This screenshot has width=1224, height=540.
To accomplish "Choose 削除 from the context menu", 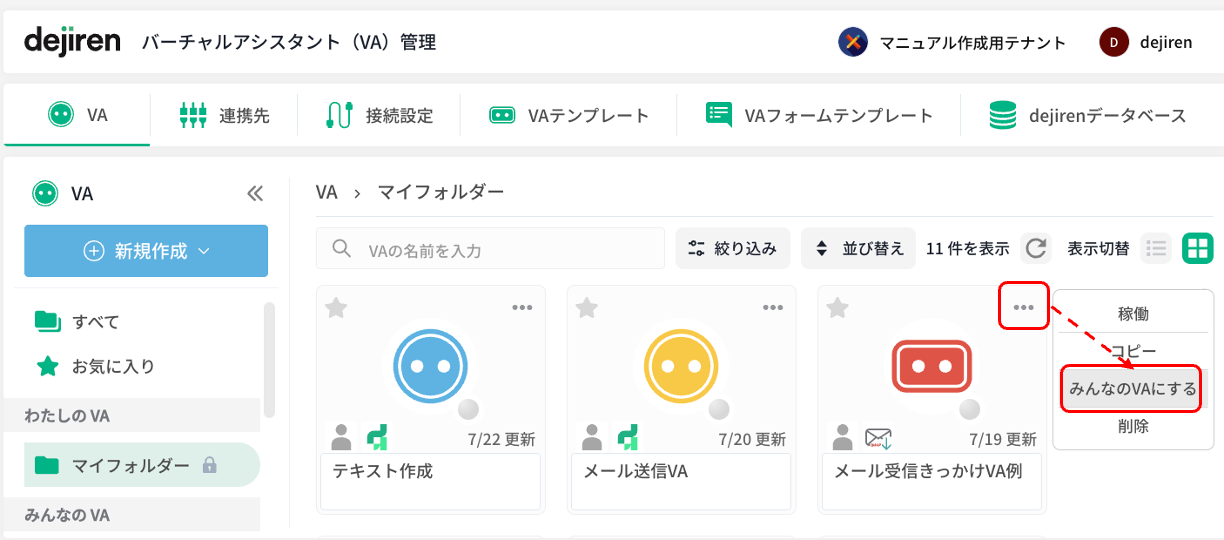I will pos(1133,427).
